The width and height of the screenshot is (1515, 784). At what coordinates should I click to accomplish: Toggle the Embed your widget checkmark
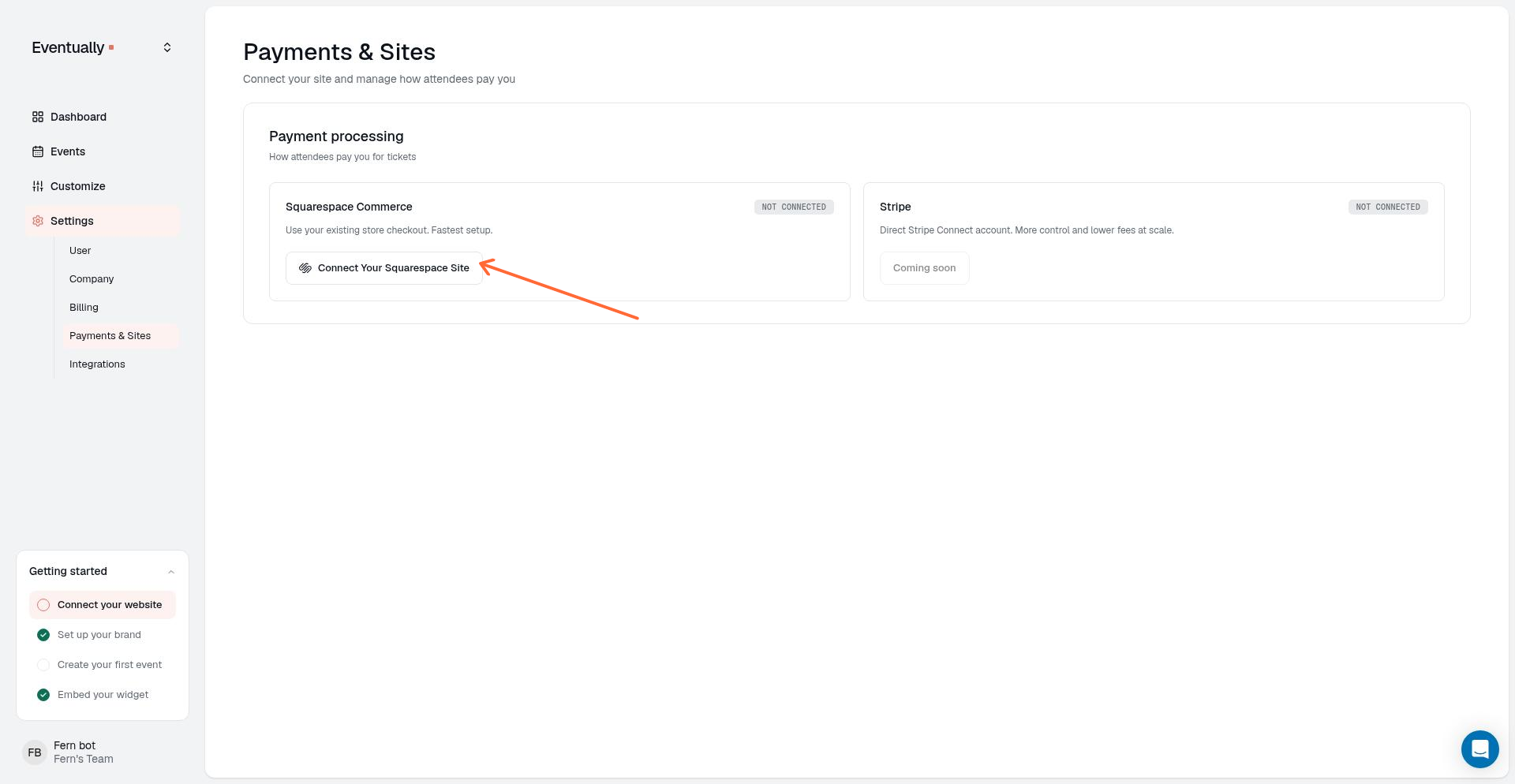coord(43,695)
